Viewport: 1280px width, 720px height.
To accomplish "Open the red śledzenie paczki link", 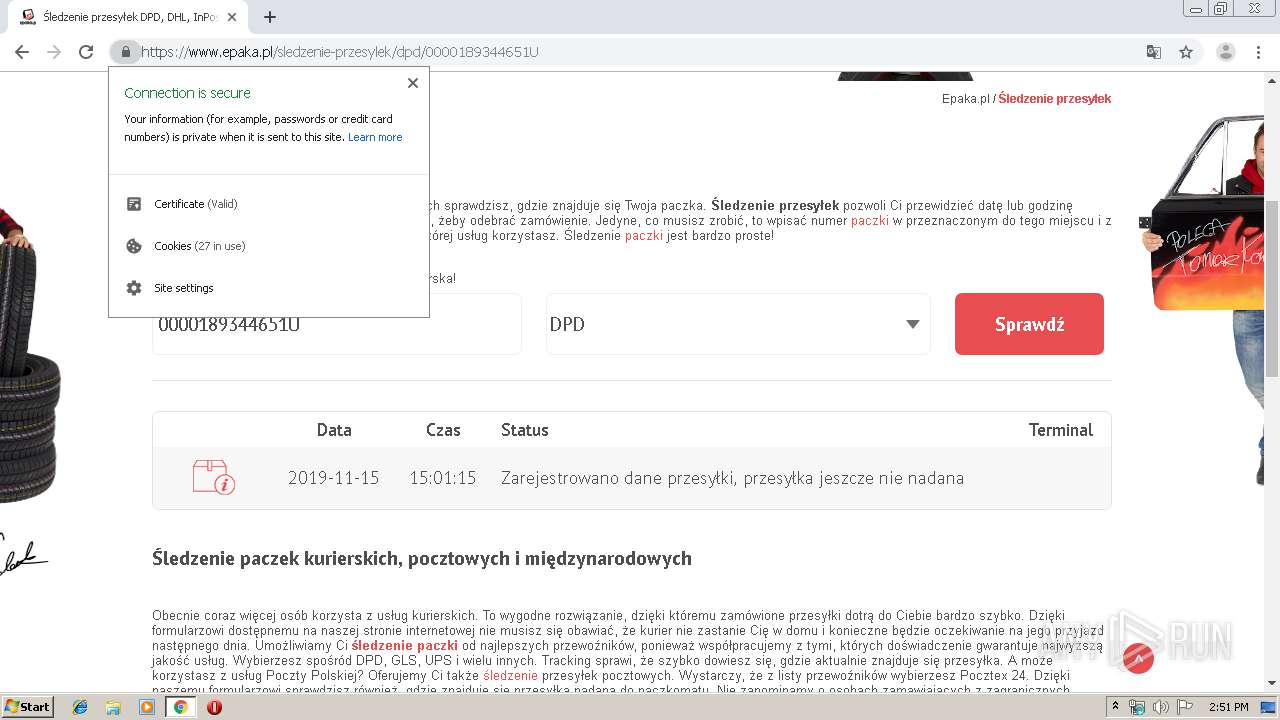I will click(x=404, y=646).
